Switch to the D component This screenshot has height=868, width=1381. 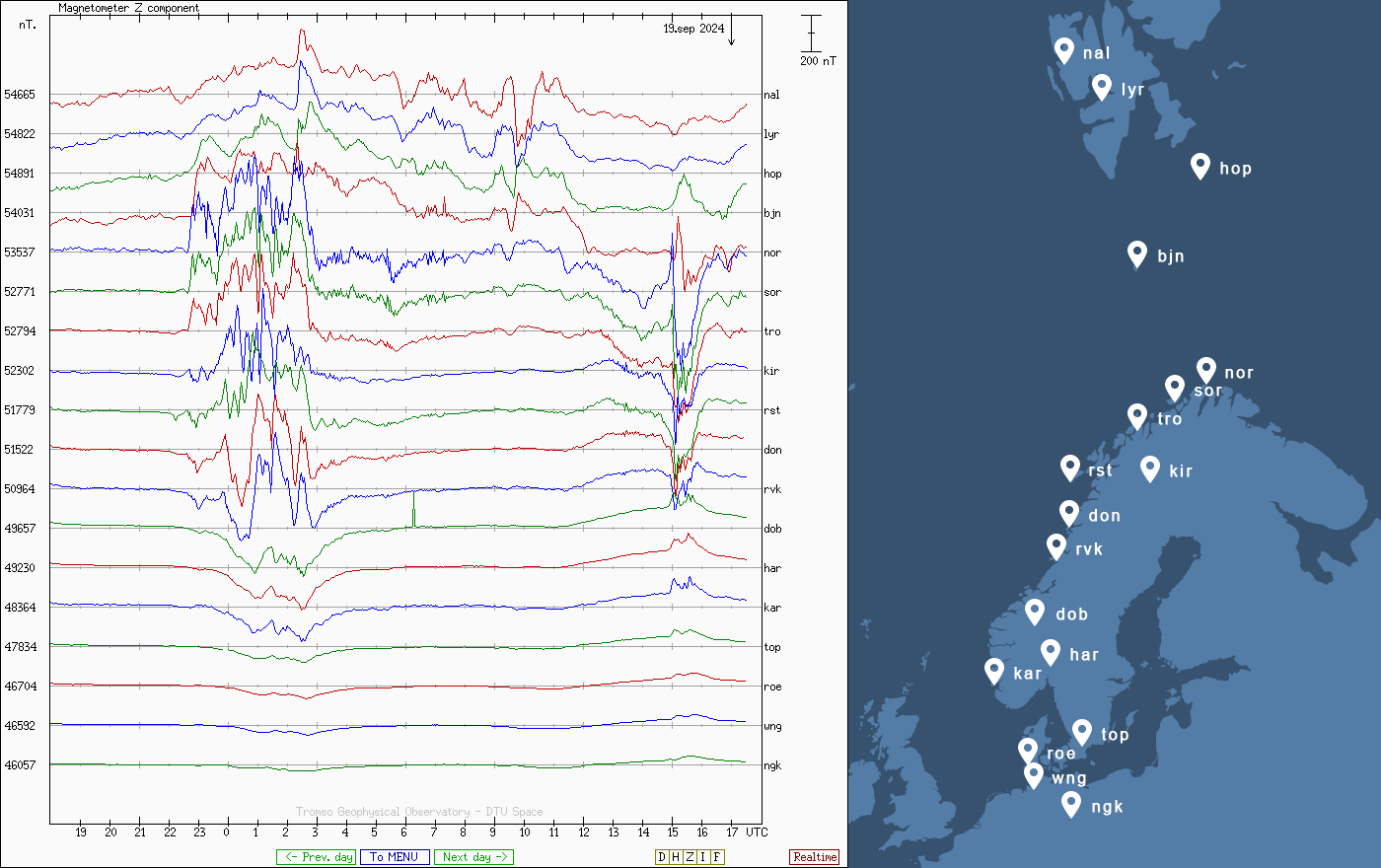coord(662,857)
